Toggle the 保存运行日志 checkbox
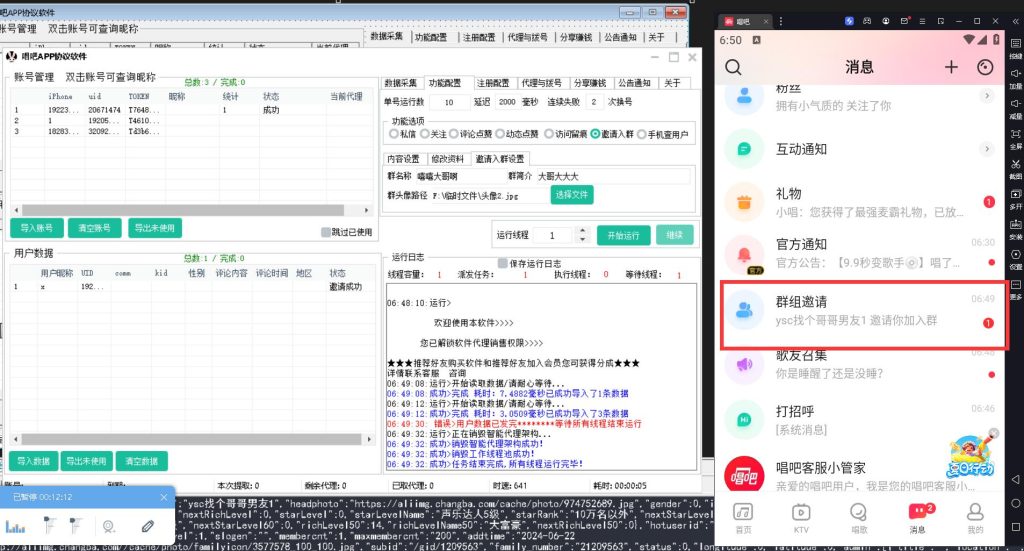The image size is (1024, 551). click(x=503, y=263)
